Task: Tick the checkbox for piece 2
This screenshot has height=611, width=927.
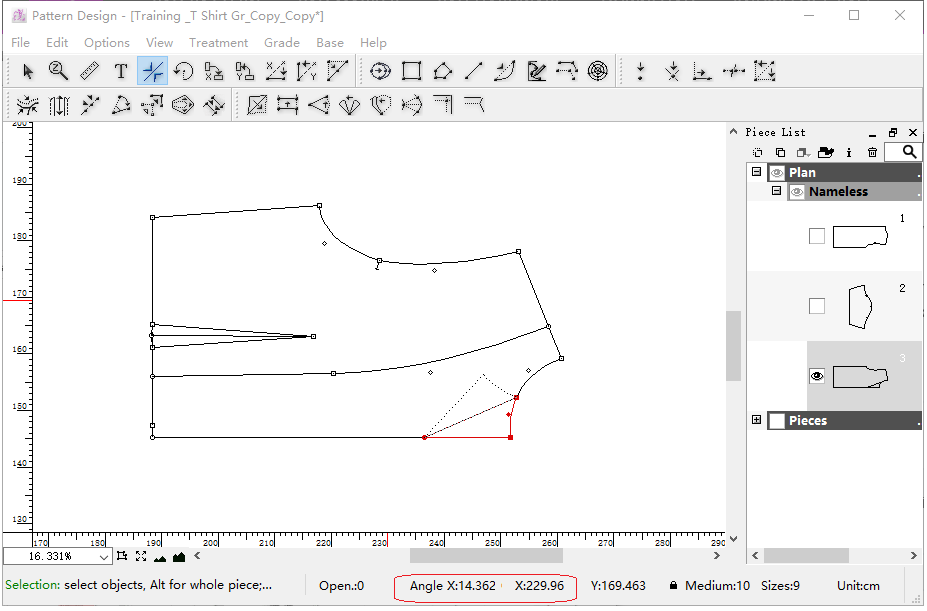Action: 817,306
